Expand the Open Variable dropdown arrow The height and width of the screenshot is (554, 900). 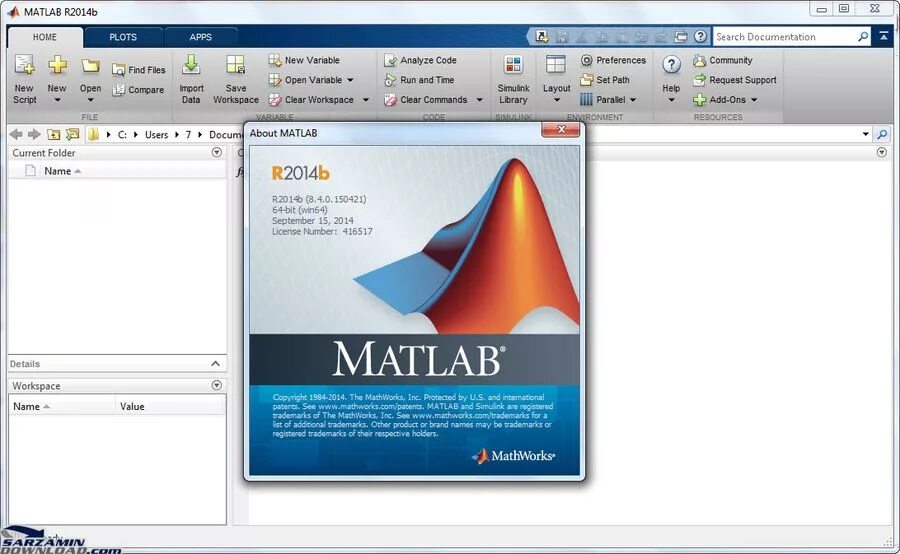(350, 80)
